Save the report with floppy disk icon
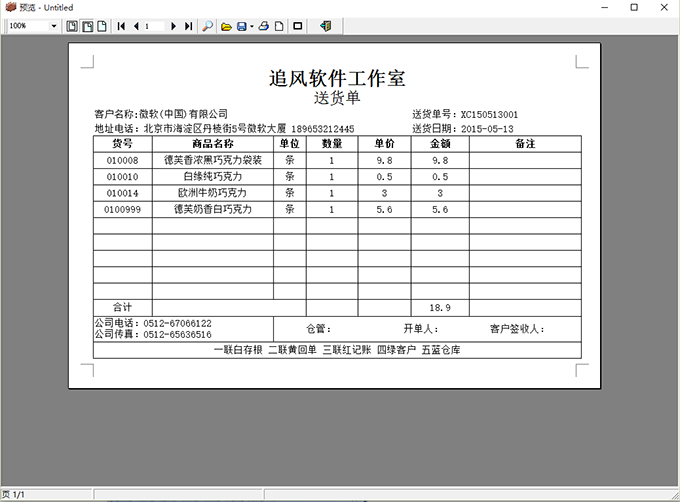This screenshot has width=680, height=502. click(x=242, y=27)
